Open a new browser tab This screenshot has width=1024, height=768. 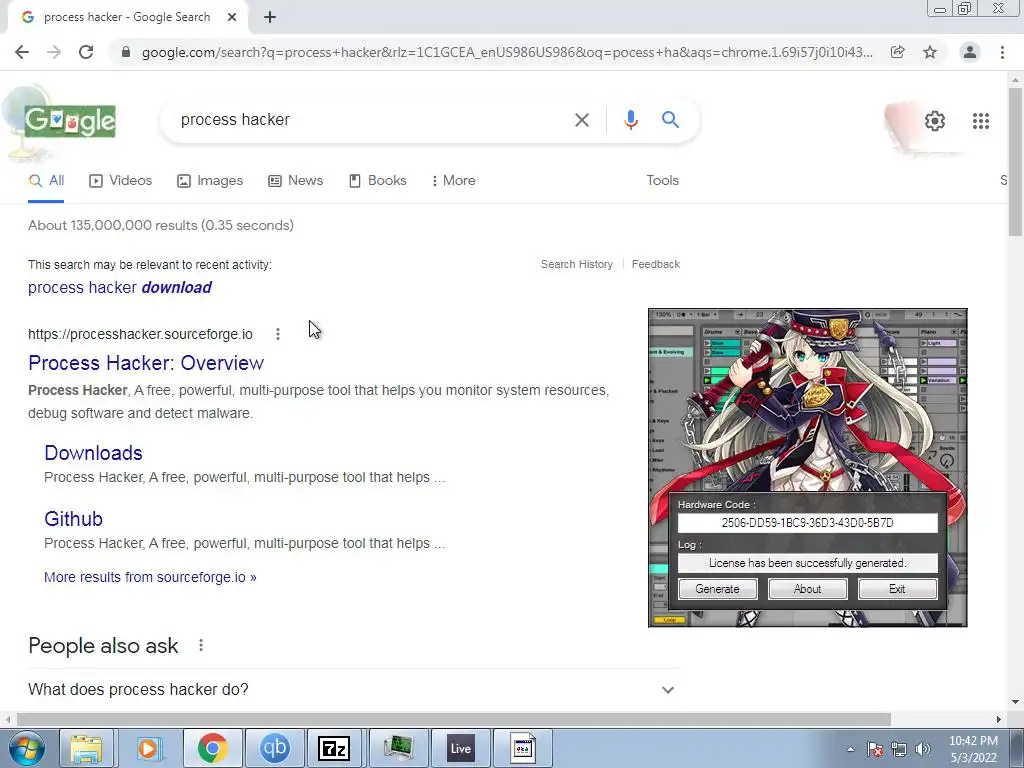[270, 17]
